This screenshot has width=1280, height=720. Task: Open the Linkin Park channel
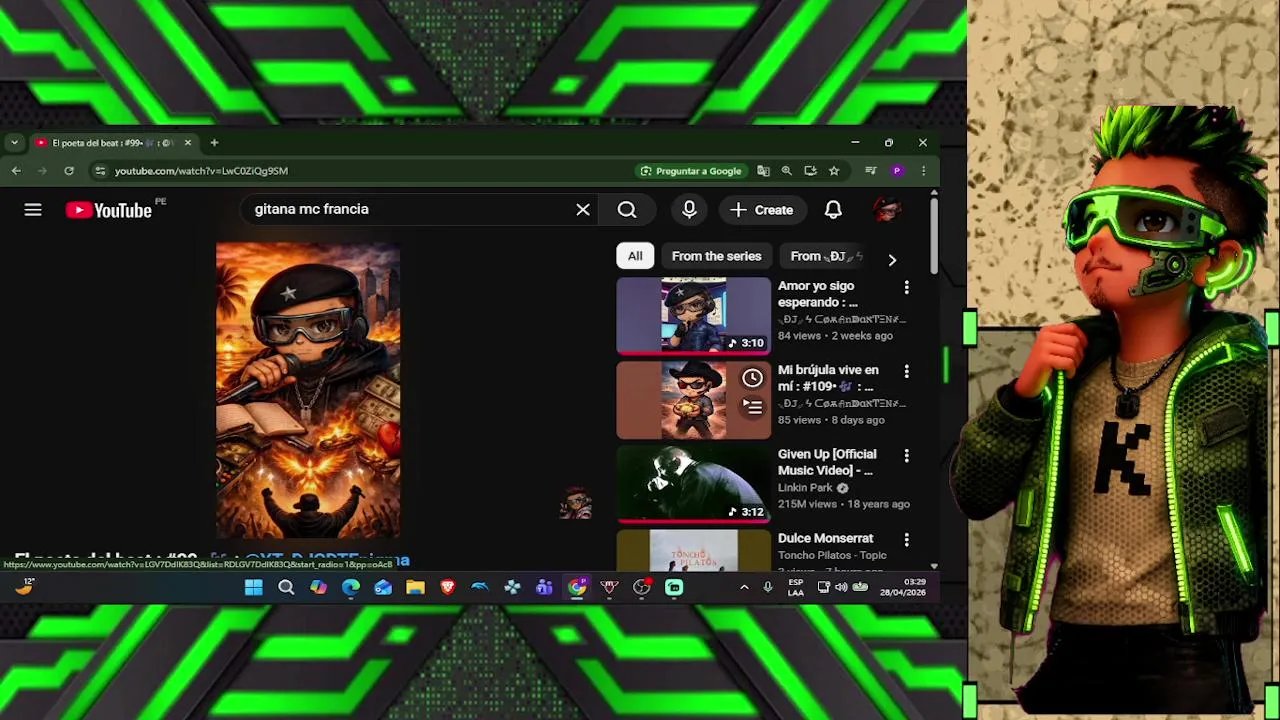pyautogui.click(x=805, y=488)
